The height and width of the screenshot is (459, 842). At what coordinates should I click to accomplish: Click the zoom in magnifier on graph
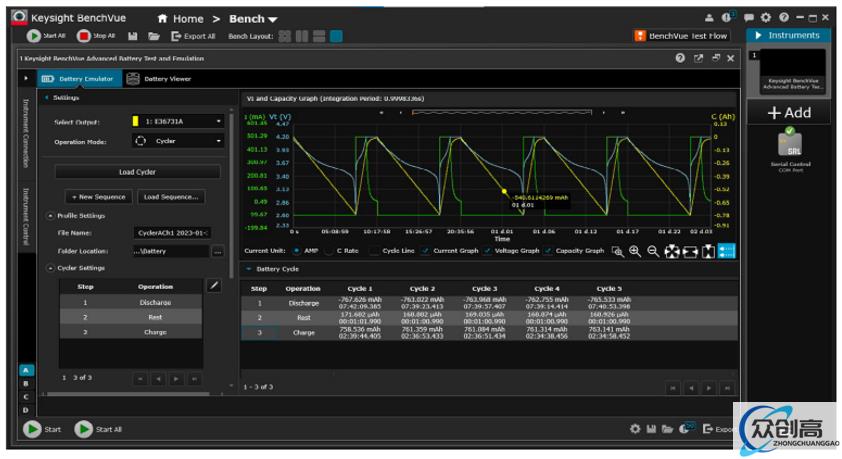coord(635,251)
